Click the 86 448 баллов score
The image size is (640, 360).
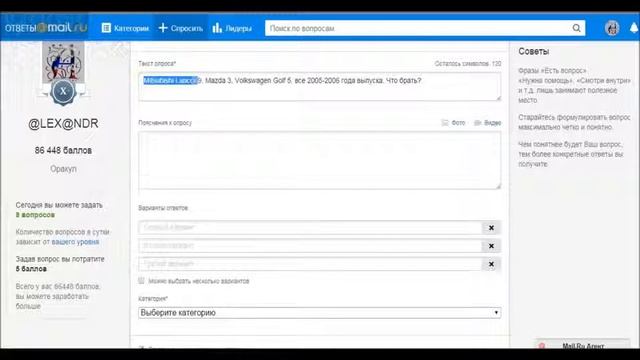coord(63,150)
